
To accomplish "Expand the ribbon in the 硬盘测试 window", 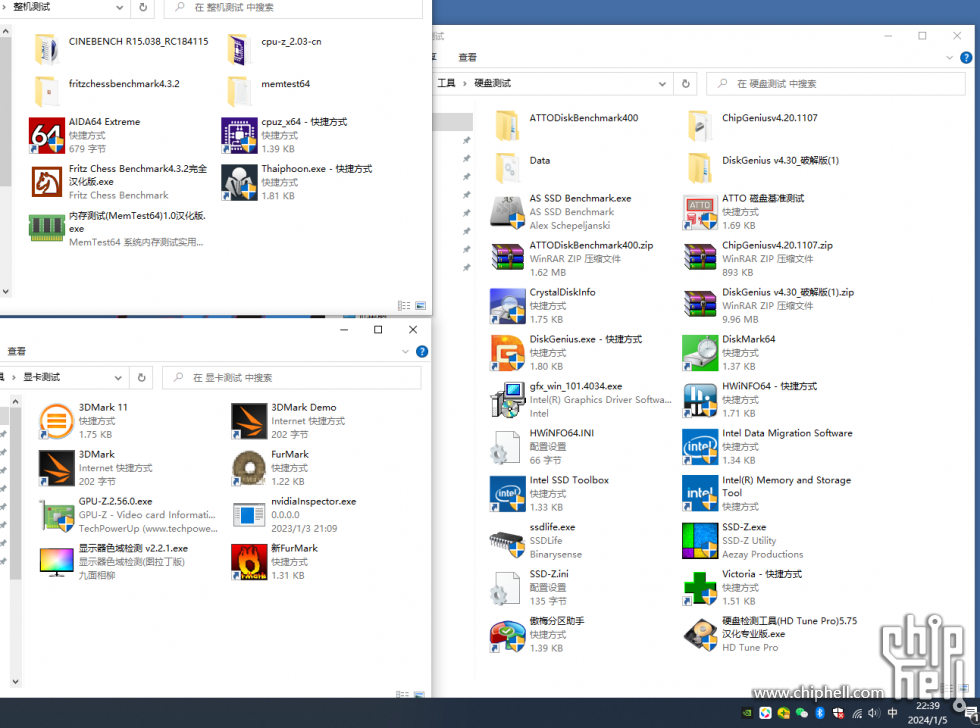I will point(949,57).
